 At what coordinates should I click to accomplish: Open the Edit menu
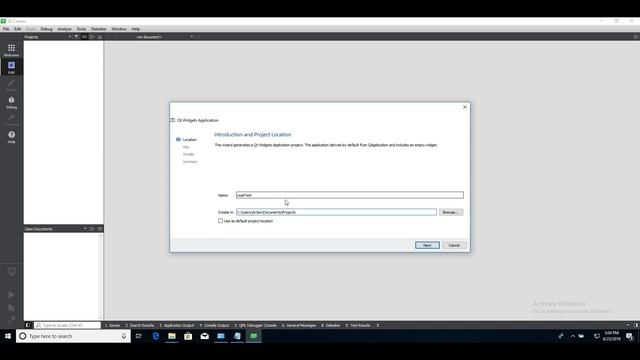pyautogui.click(x=18, y=29)
